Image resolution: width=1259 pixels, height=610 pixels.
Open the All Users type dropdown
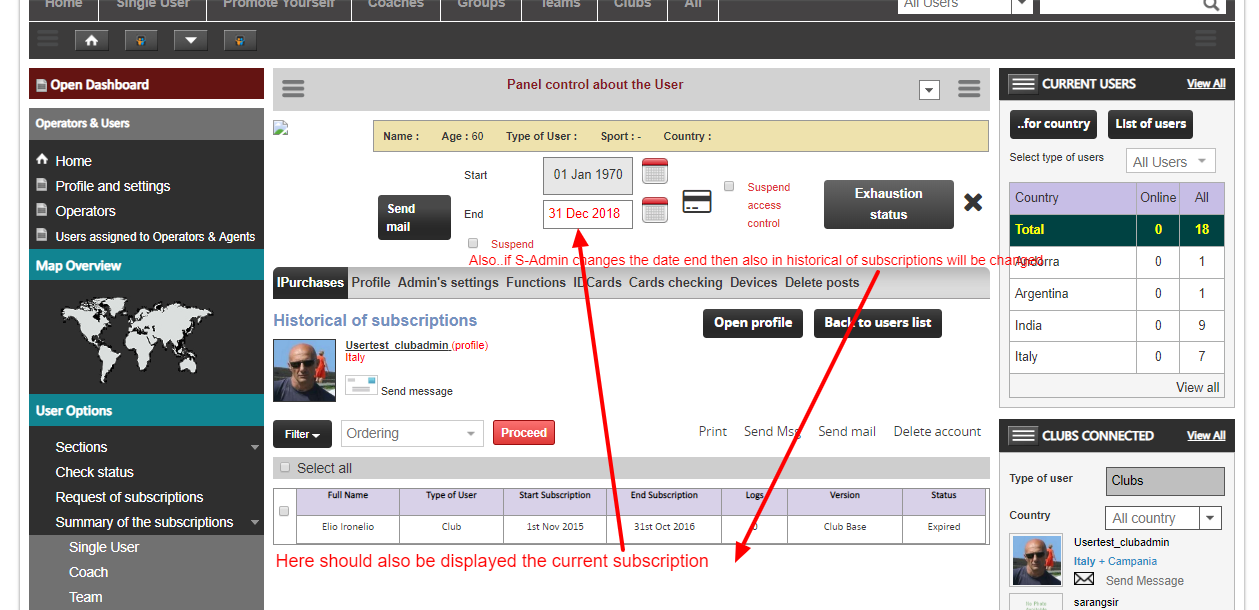[1170, 161]
